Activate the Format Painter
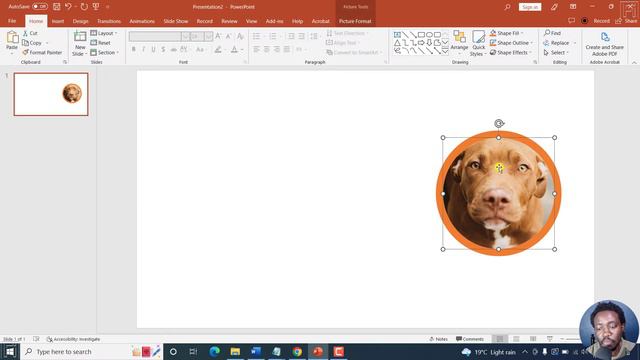This screenshot has width=640, height=360. 42,53
